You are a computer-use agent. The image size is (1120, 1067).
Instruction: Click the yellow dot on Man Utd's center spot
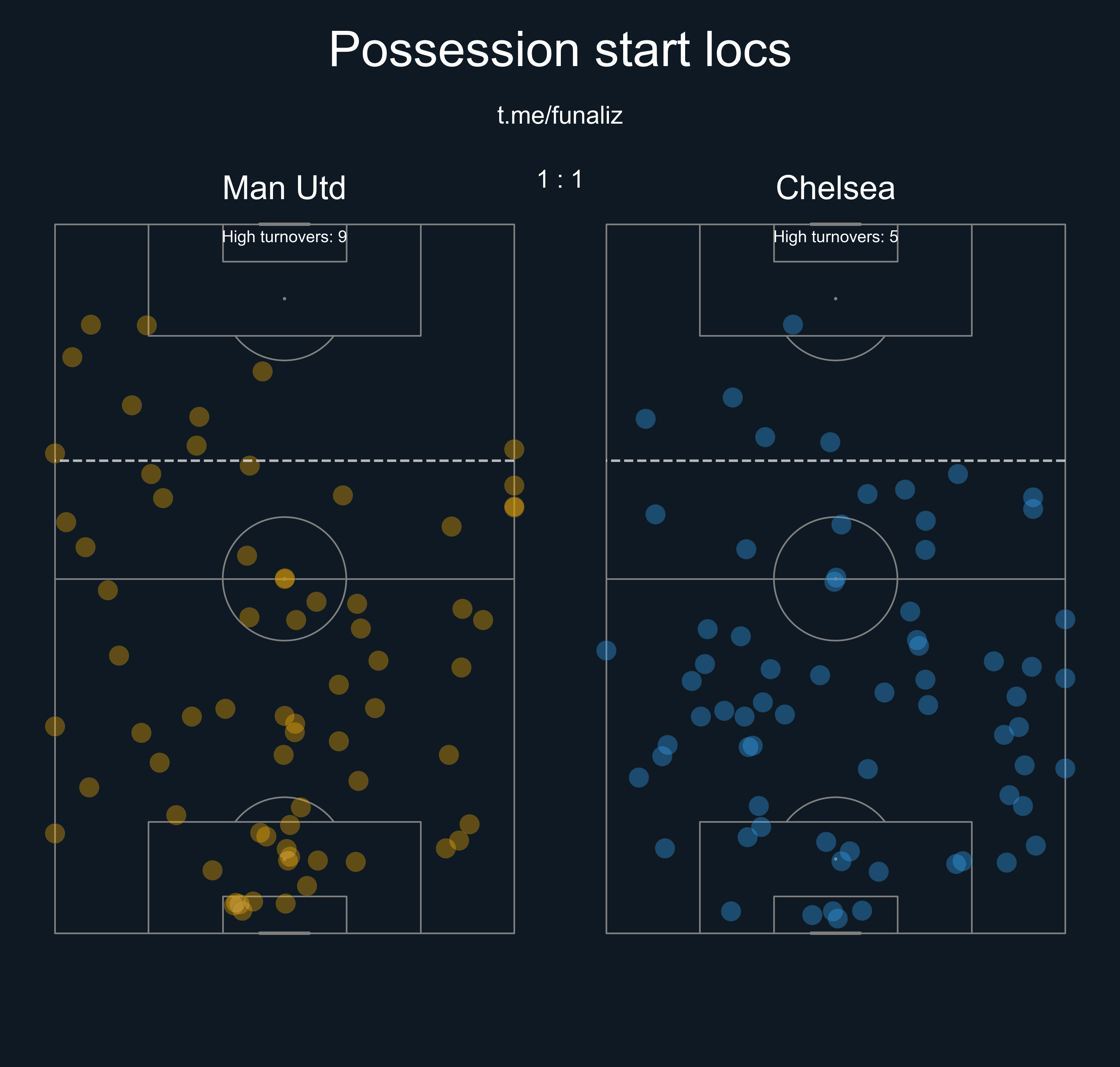[284, 579]
